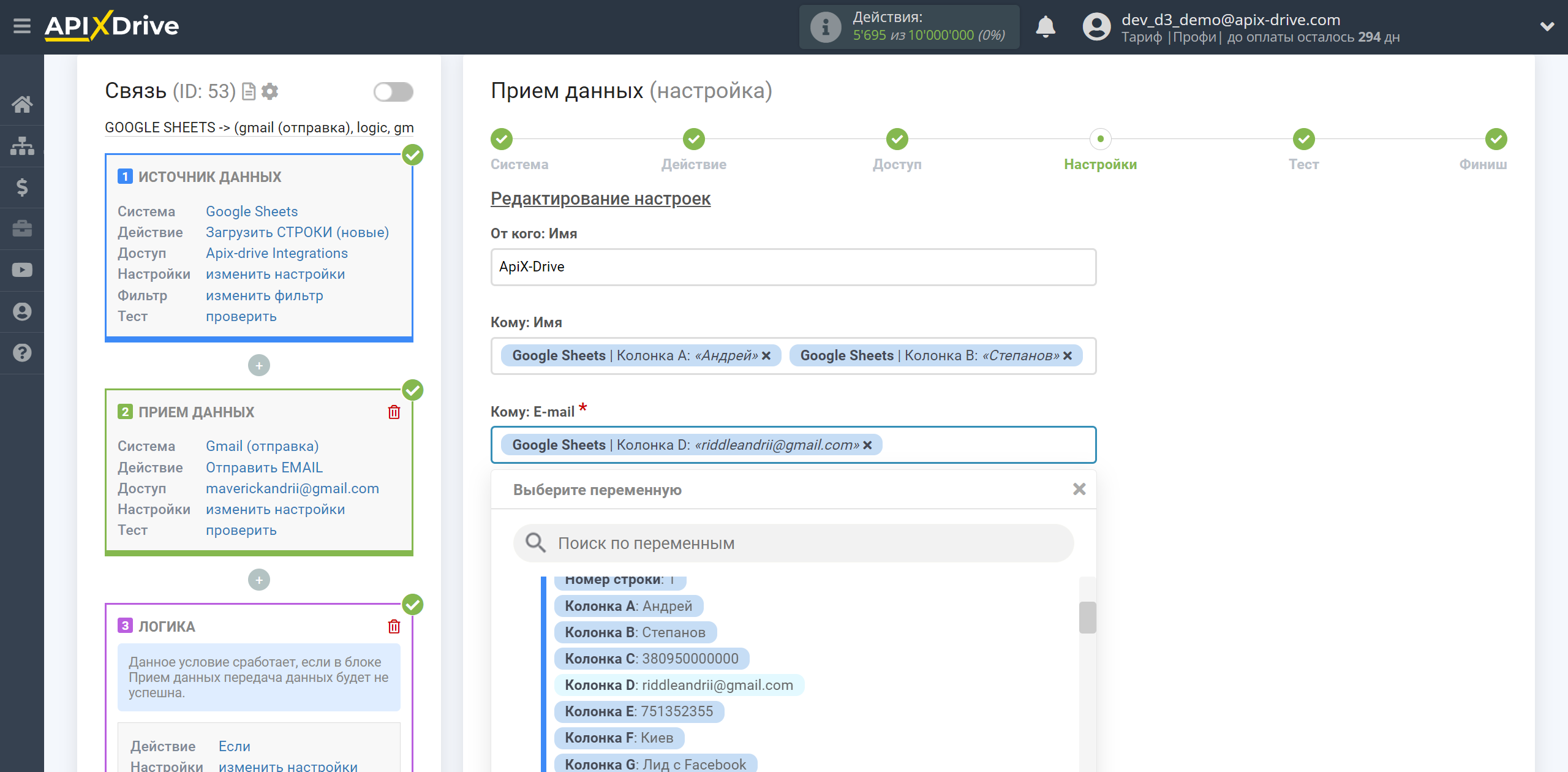Open the billing dollar sidebar icon
Viewport: 1568px width, 772px height.
coord(22,187)
